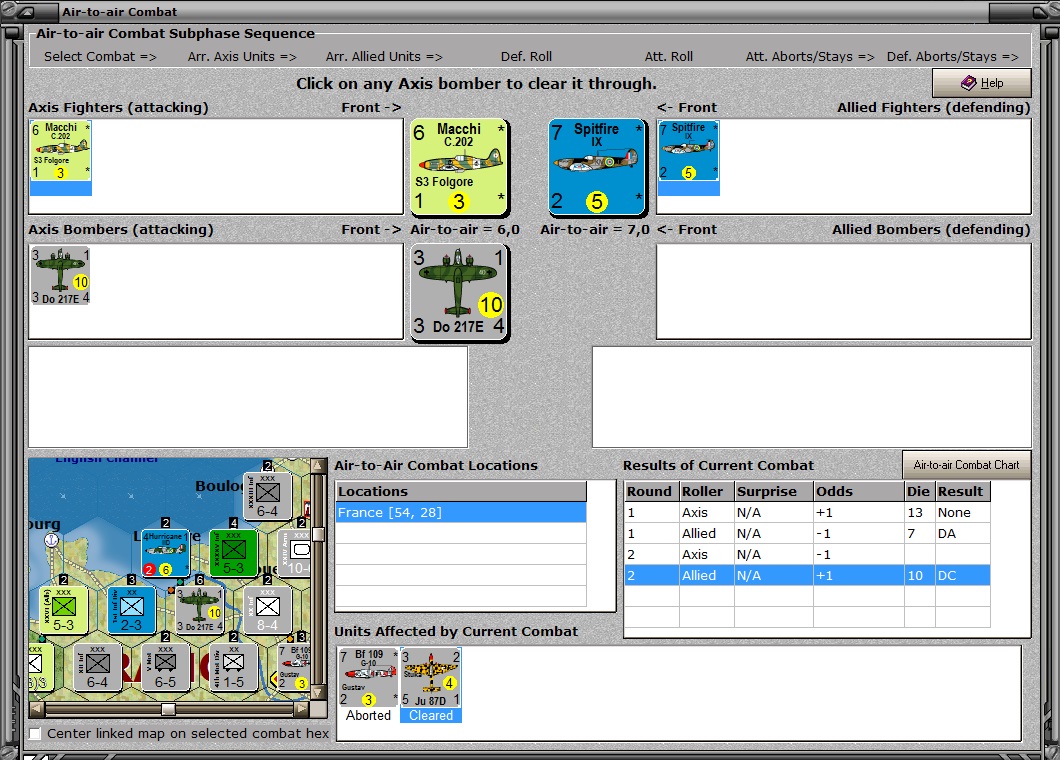Select the aborted Bf 109 G-10 unit
1060x760 pixels.
(x=368, y=678)
